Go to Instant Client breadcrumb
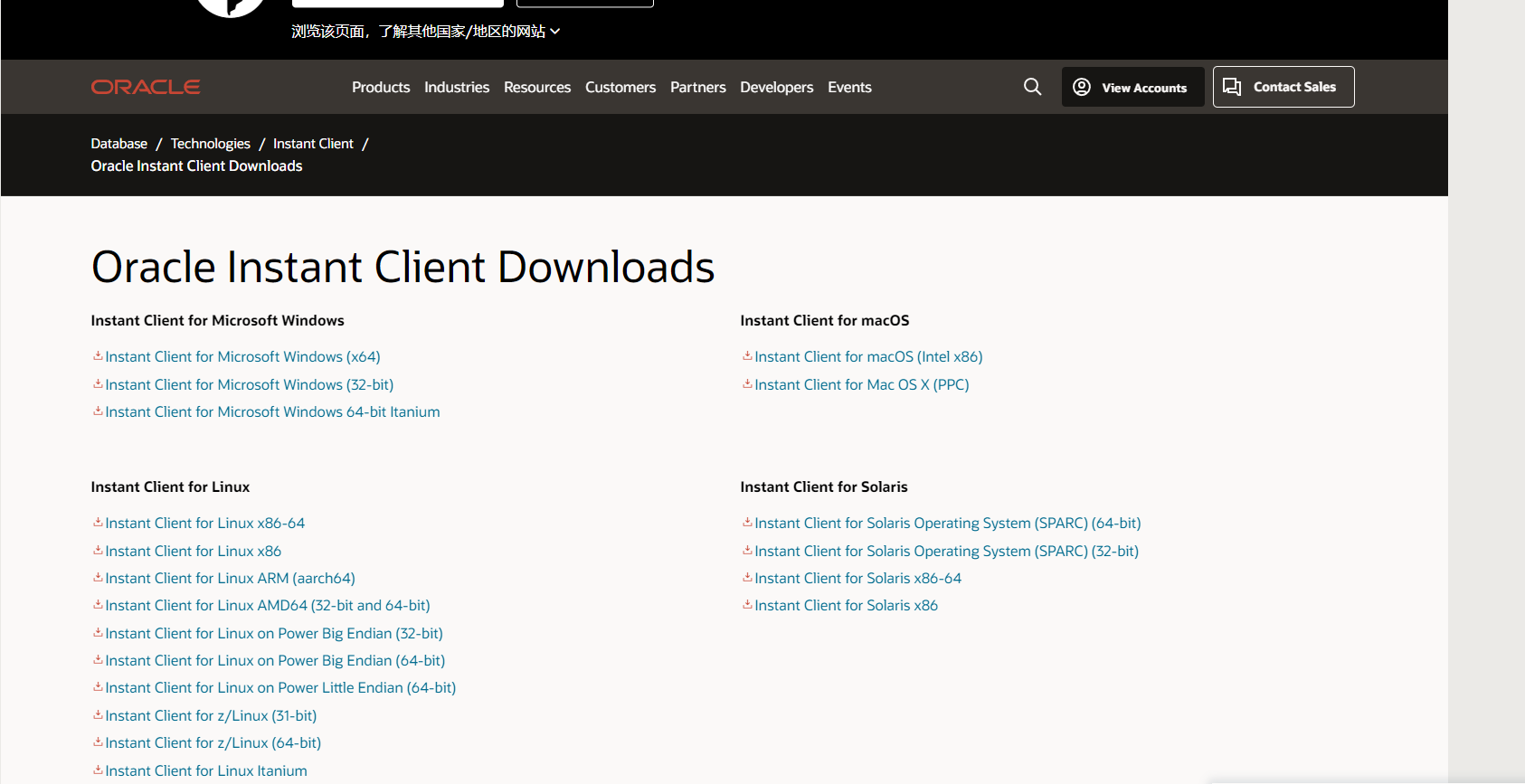The image size is (1525, 784). (313, 144)
